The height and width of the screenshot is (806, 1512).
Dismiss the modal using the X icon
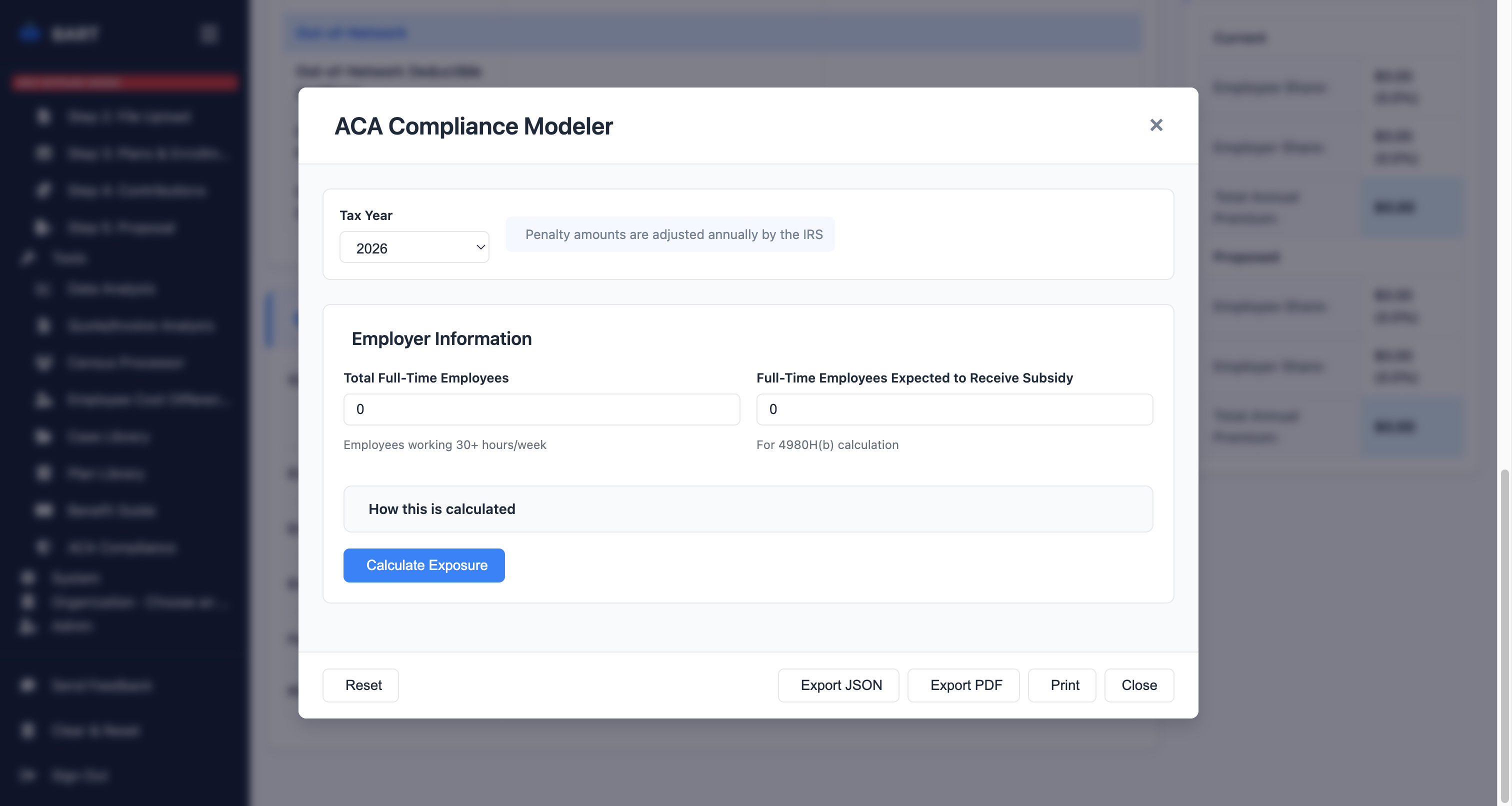coord(1155,125)
